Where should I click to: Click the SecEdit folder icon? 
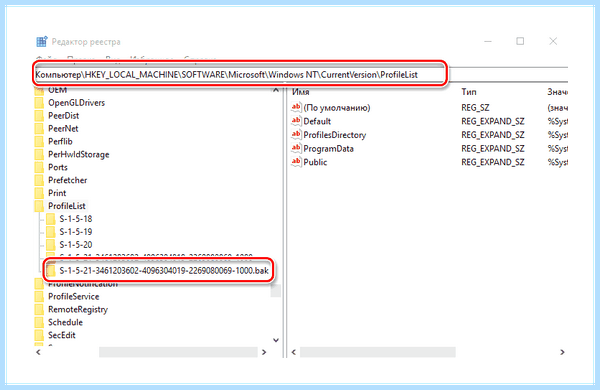click(39, 335)
